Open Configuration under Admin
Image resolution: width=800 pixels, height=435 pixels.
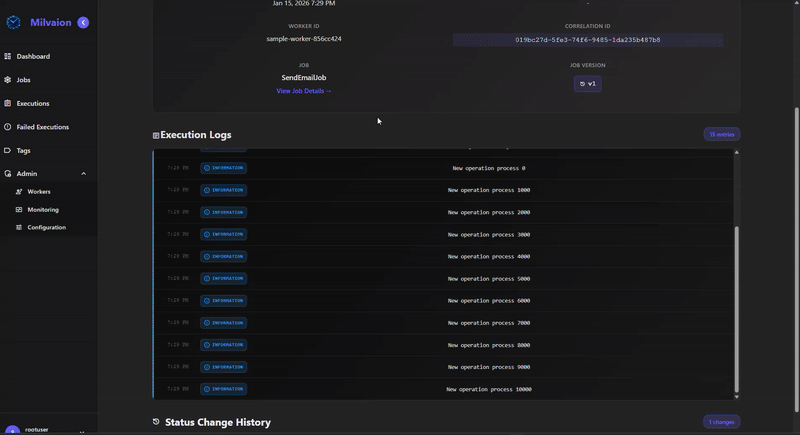click(46, 227)
